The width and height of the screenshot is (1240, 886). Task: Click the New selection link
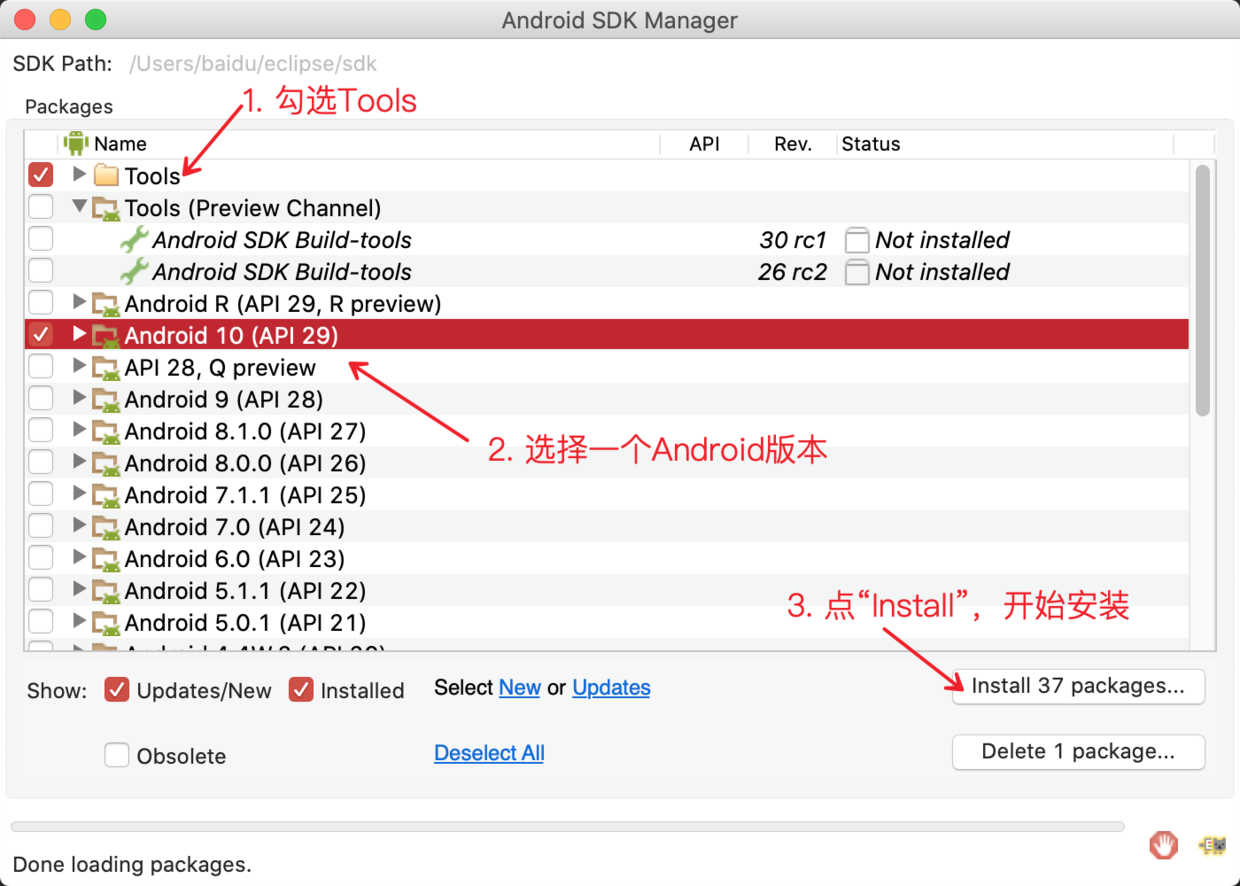(520, 688)
